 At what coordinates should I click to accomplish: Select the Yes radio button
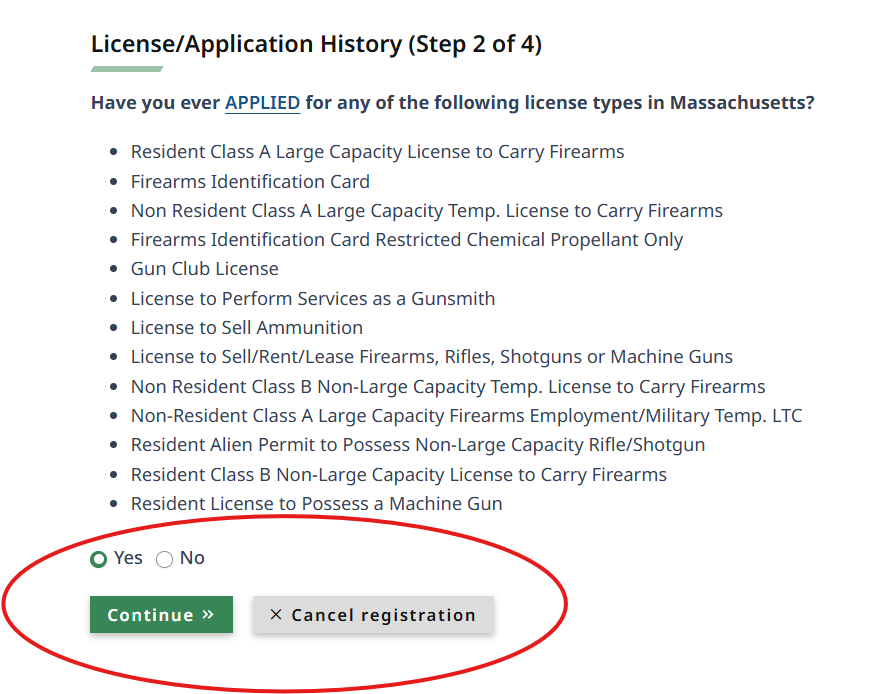pos(98,559)
